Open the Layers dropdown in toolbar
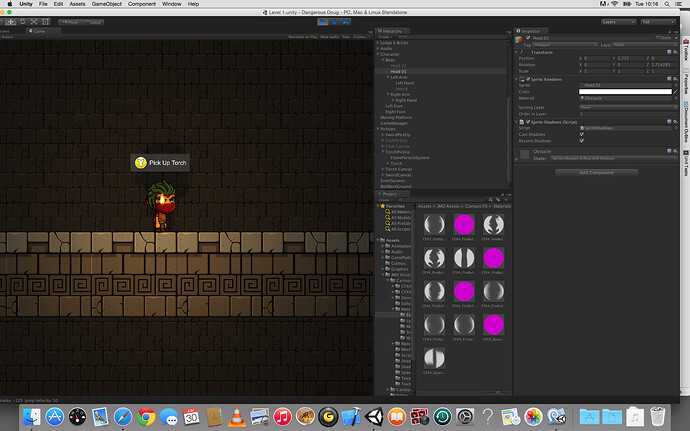Screen dimensions: 690x431 618,22
